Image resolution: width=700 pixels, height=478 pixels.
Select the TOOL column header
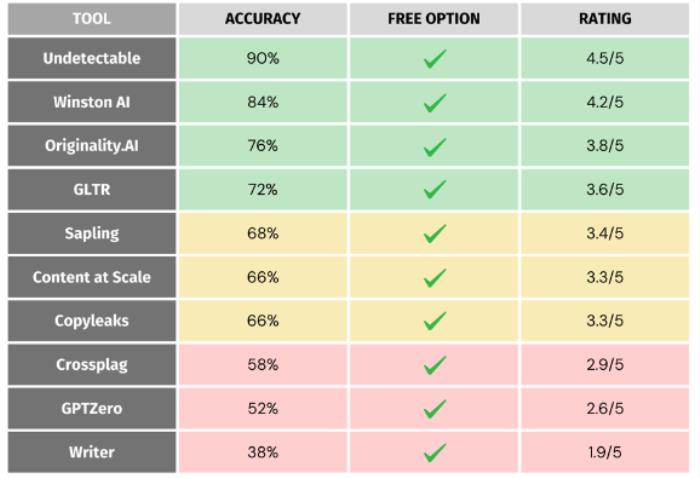point(92,19)
